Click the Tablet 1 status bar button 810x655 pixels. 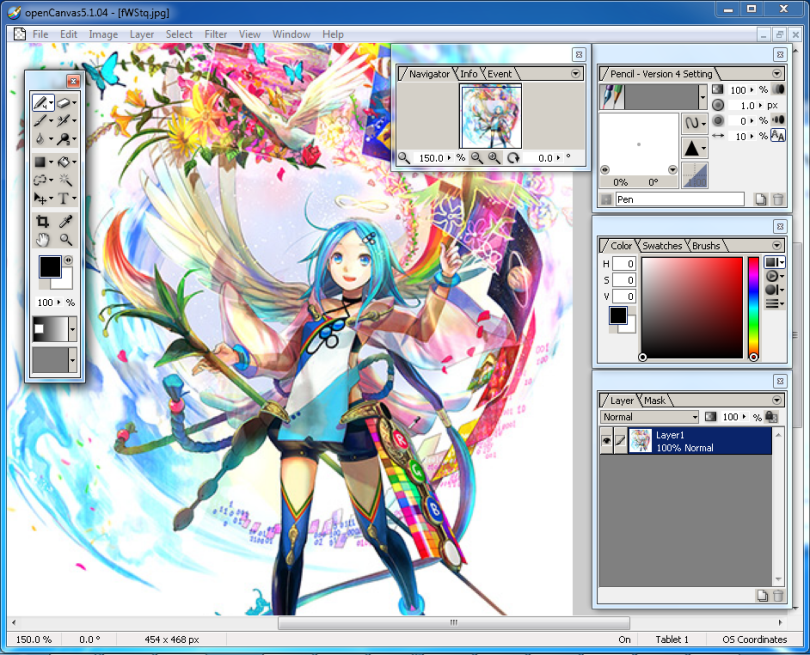pos(672,639)
